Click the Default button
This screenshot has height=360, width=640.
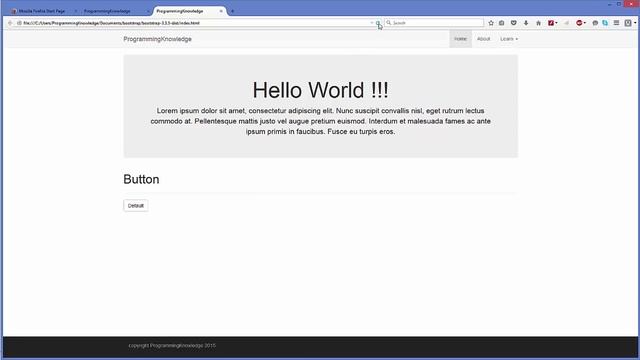136,205
